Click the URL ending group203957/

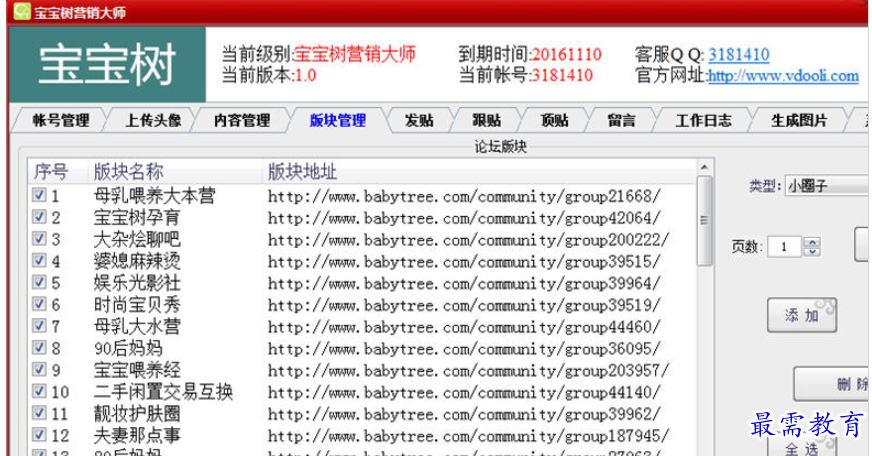pos(468,370)
